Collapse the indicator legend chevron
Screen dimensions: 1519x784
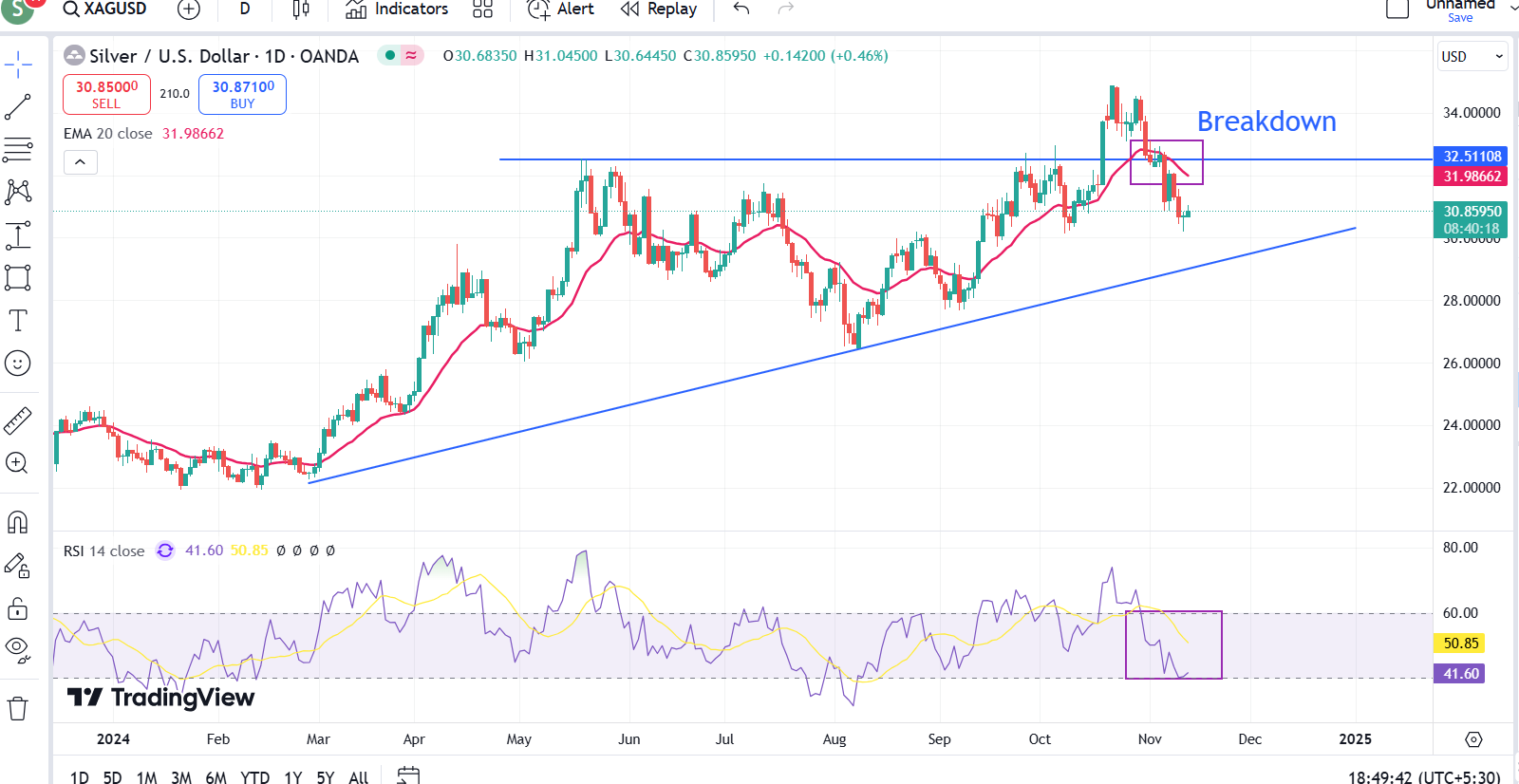coord(81,162)
